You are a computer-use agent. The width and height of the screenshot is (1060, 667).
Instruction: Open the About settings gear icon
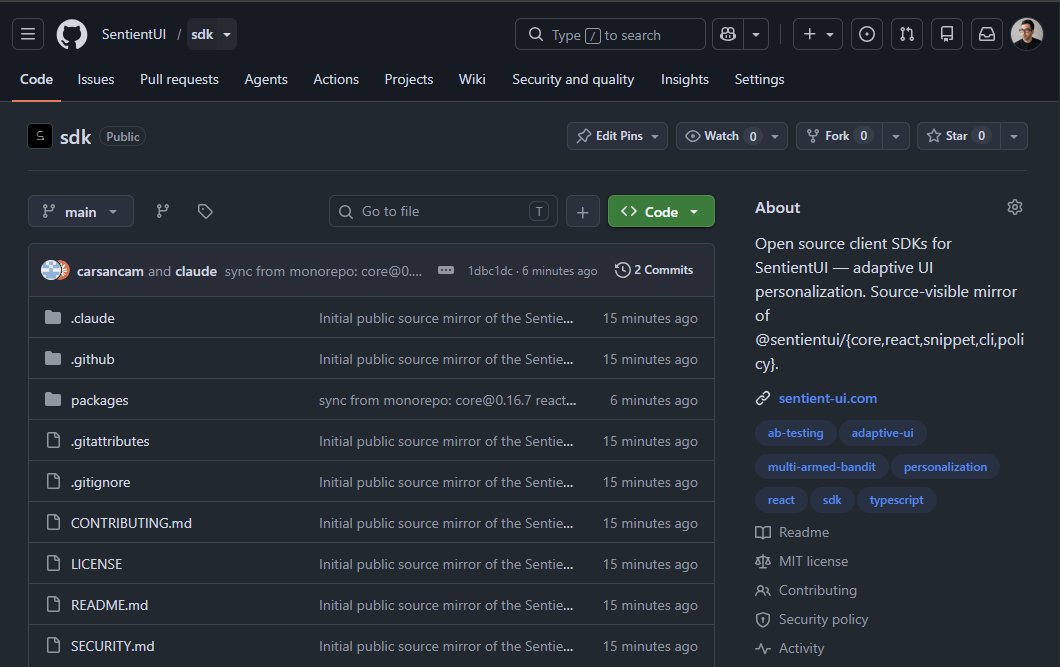(x=1015, y=207)
